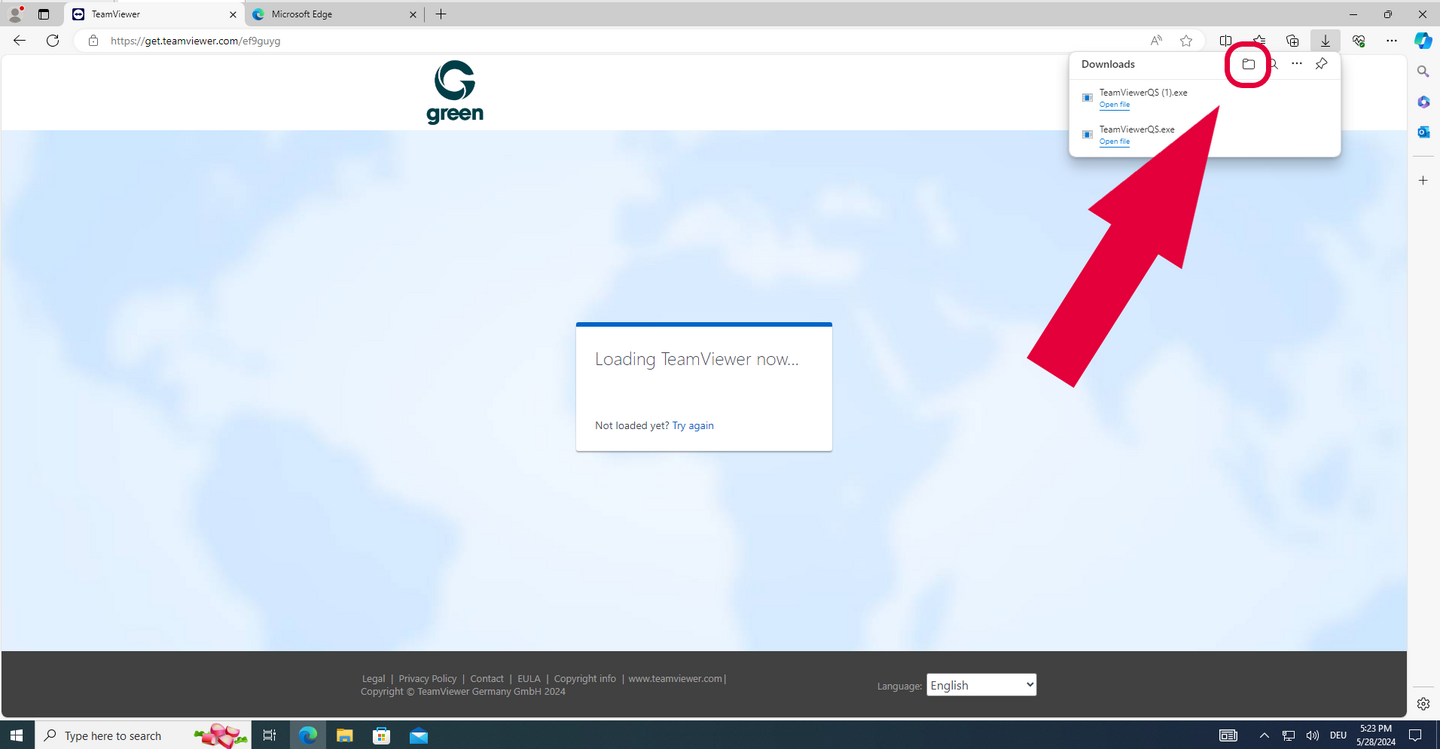
Task: Open the Downloads folder icon
Action: pos(1248,64)
